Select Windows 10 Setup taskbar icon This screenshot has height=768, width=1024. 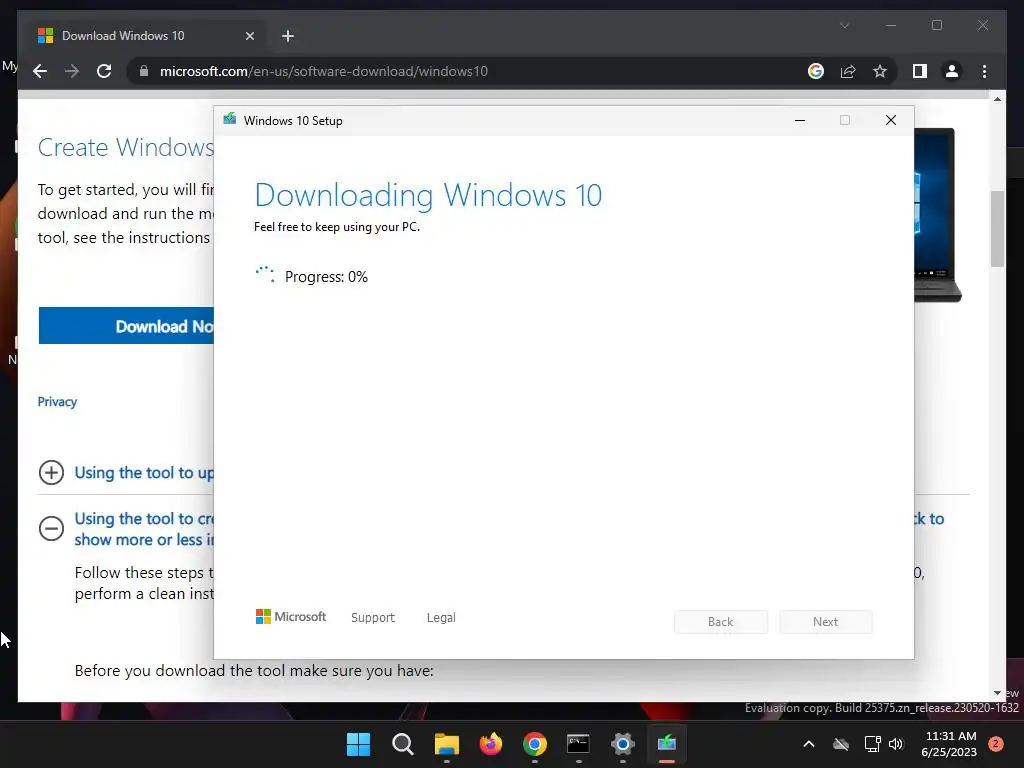(x=667, y=744)
